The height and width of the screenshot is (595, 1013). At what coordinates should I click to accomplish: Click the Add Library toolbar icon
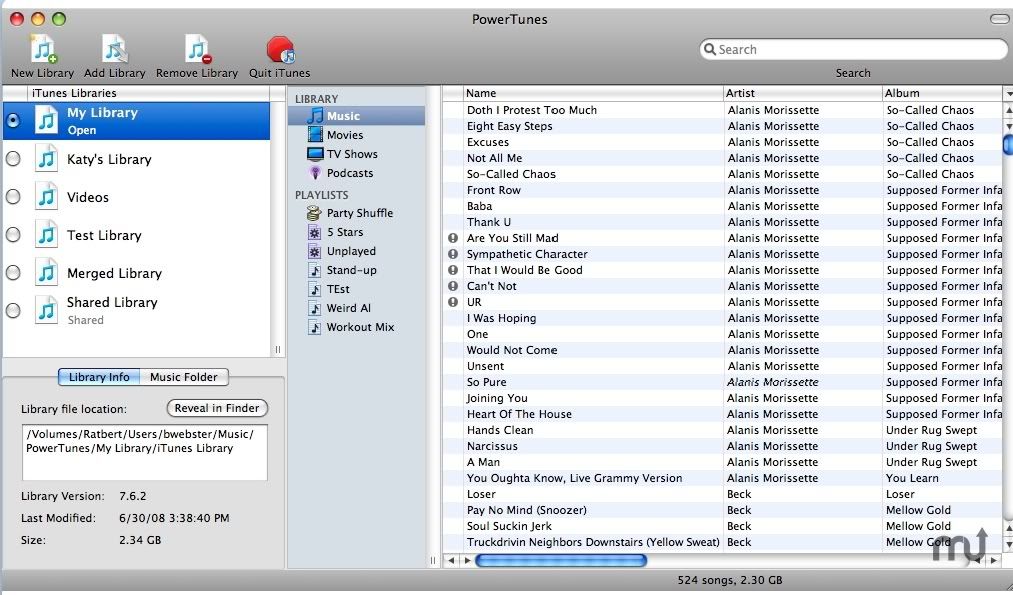point(114,49)
